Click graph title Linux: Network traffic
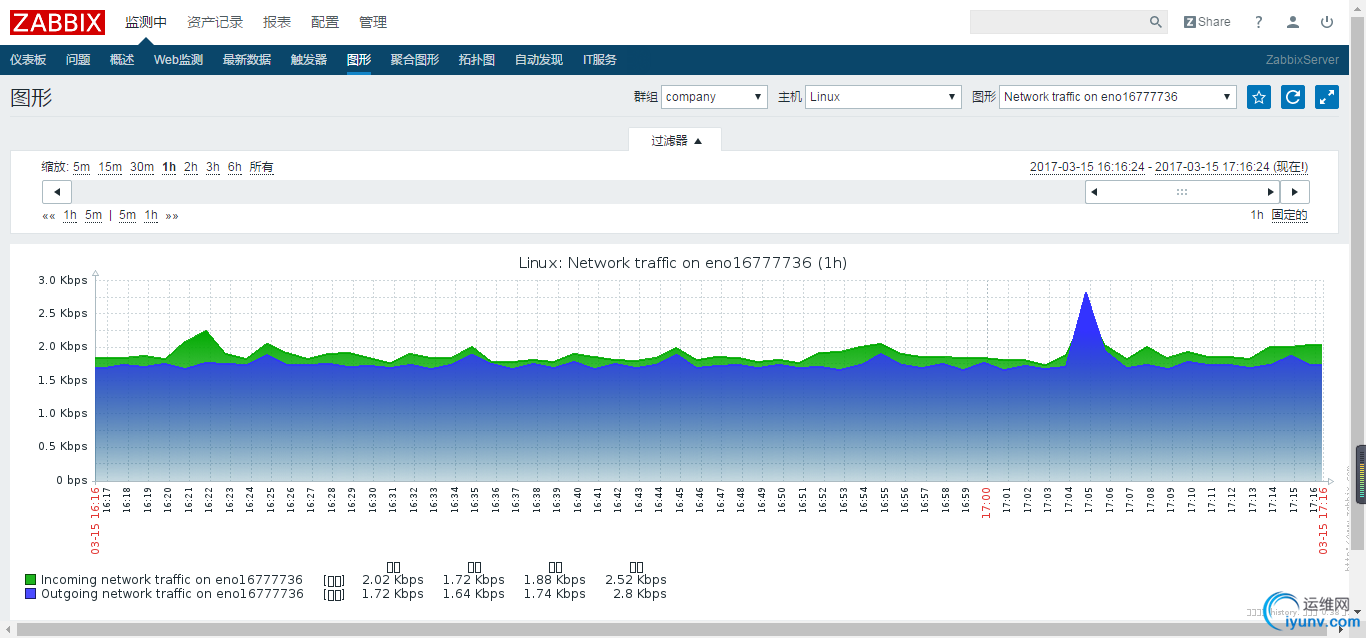1366x638 pixels. [x=683, y=263]
